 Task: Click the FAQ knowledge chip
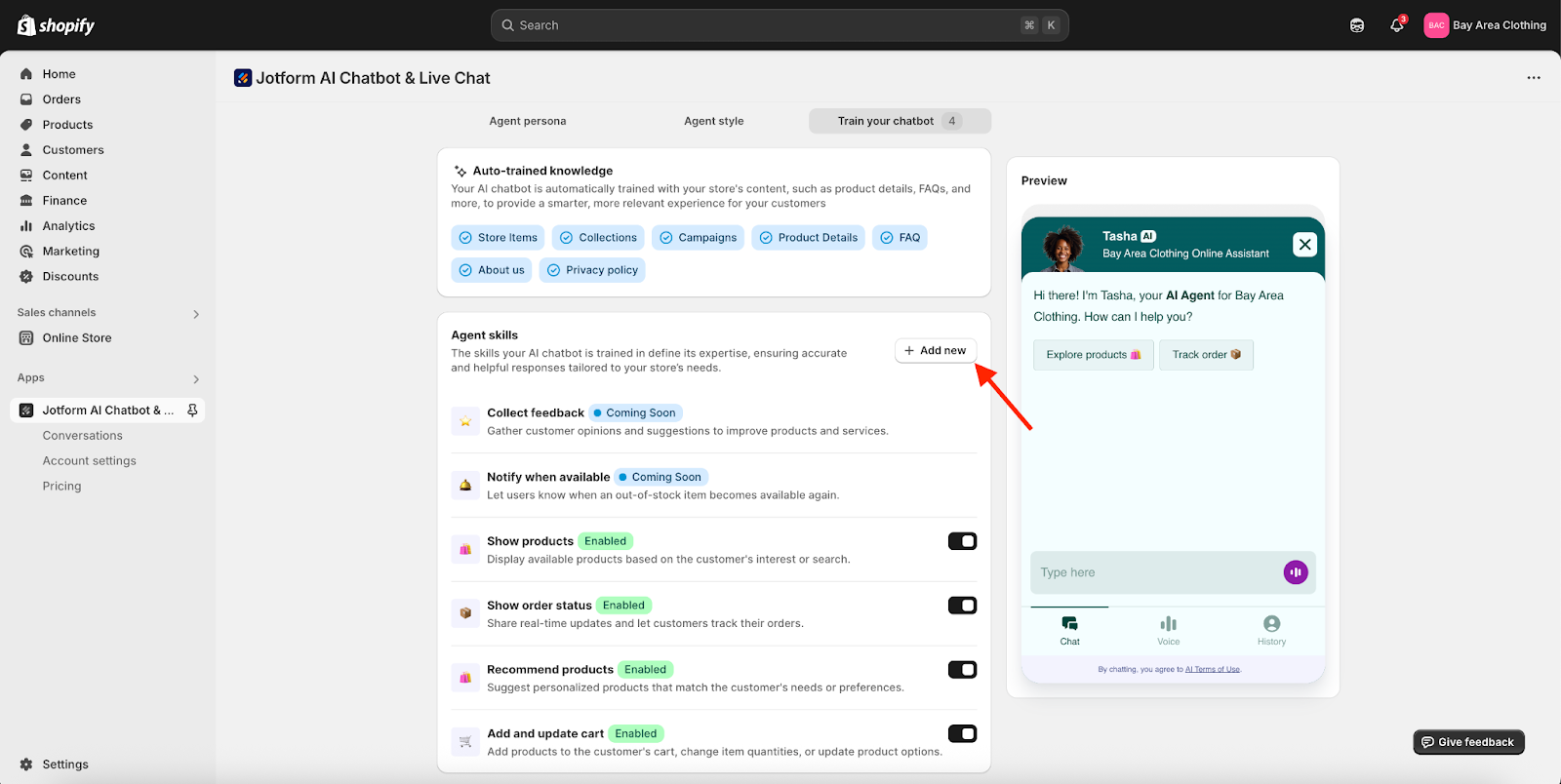[900, 238]
